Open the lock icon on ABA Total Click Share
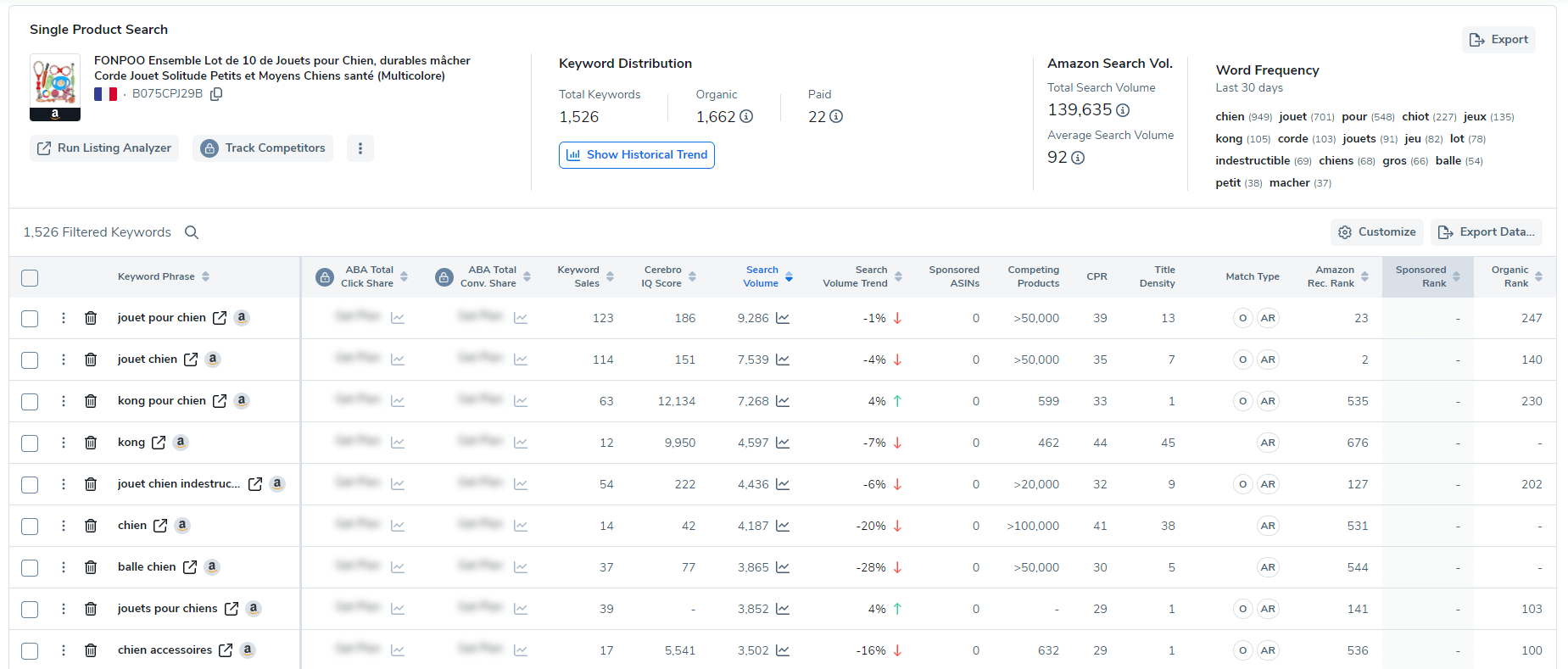 324,277
